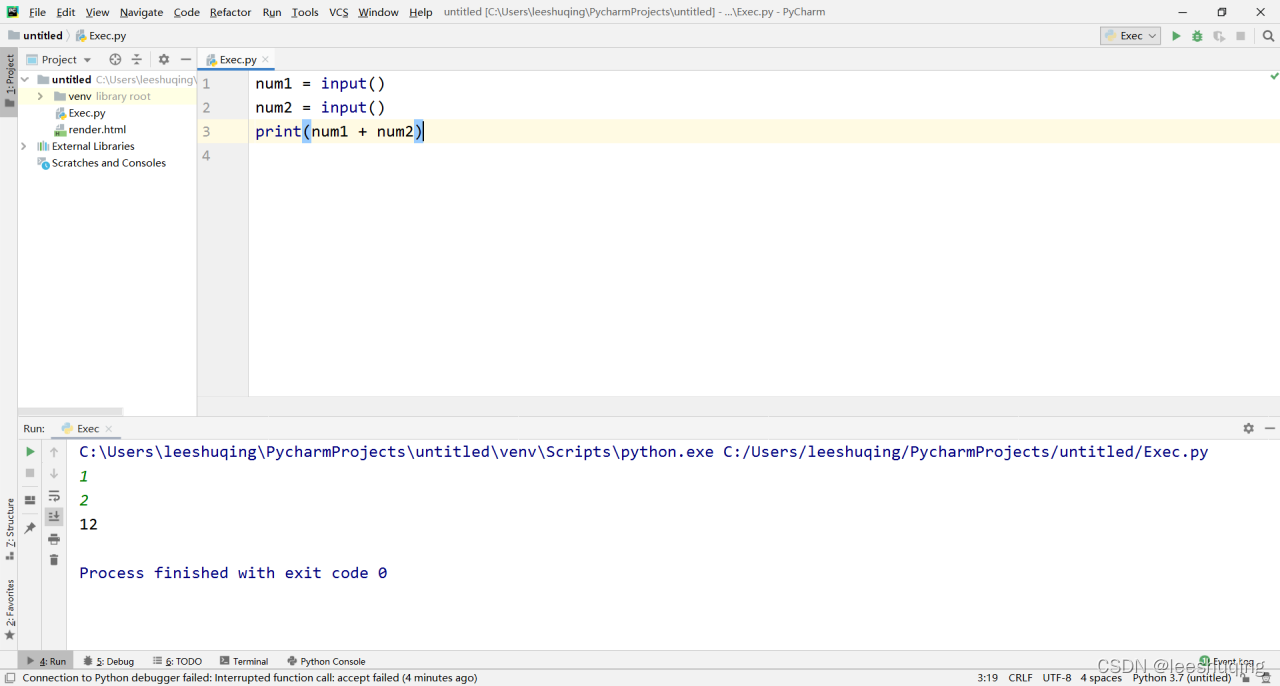Place cursor on editor line 4

tap(764, 155)
